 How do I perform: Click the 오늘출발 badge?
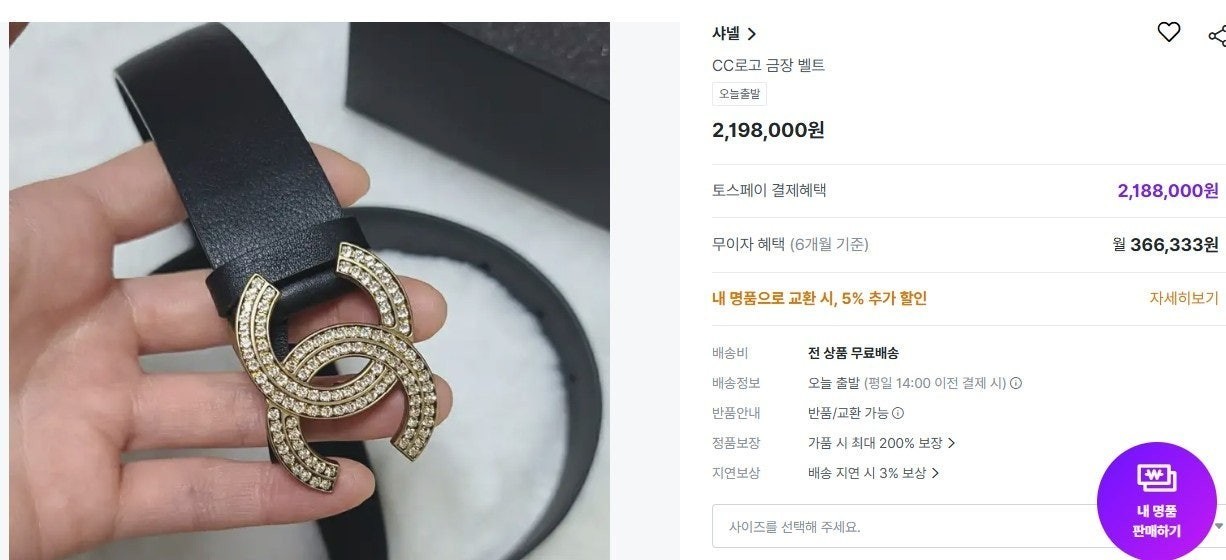(x=739, y=94)
